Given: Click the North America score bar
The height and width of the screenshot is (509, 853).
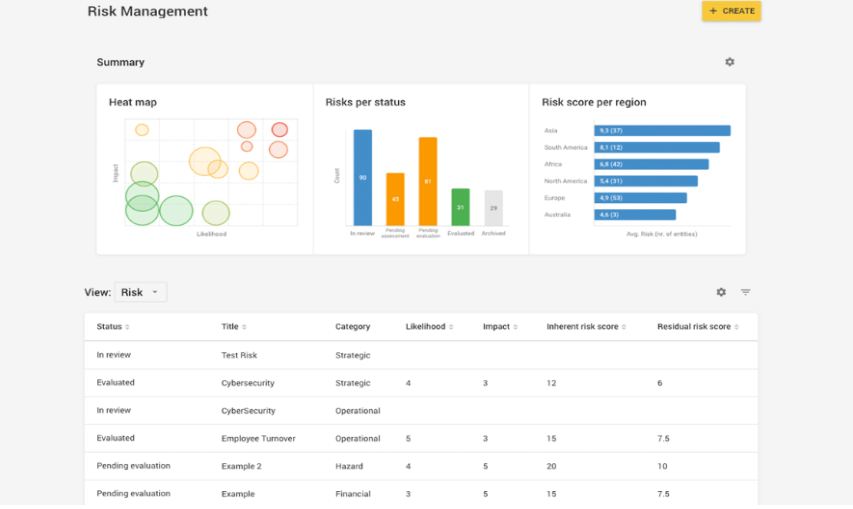Looking at the screenshot, I should [646, 181].
